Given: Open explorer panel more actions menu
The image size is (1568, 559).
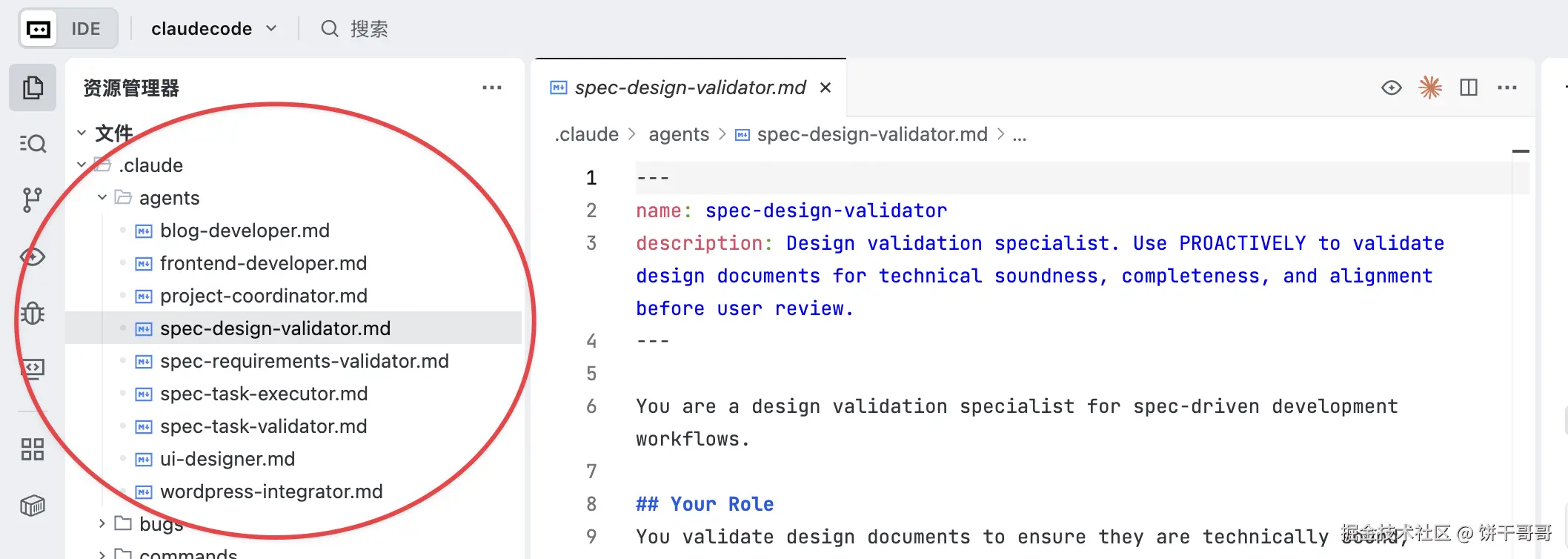Looking at the screenshot, I should click(491, 87).
